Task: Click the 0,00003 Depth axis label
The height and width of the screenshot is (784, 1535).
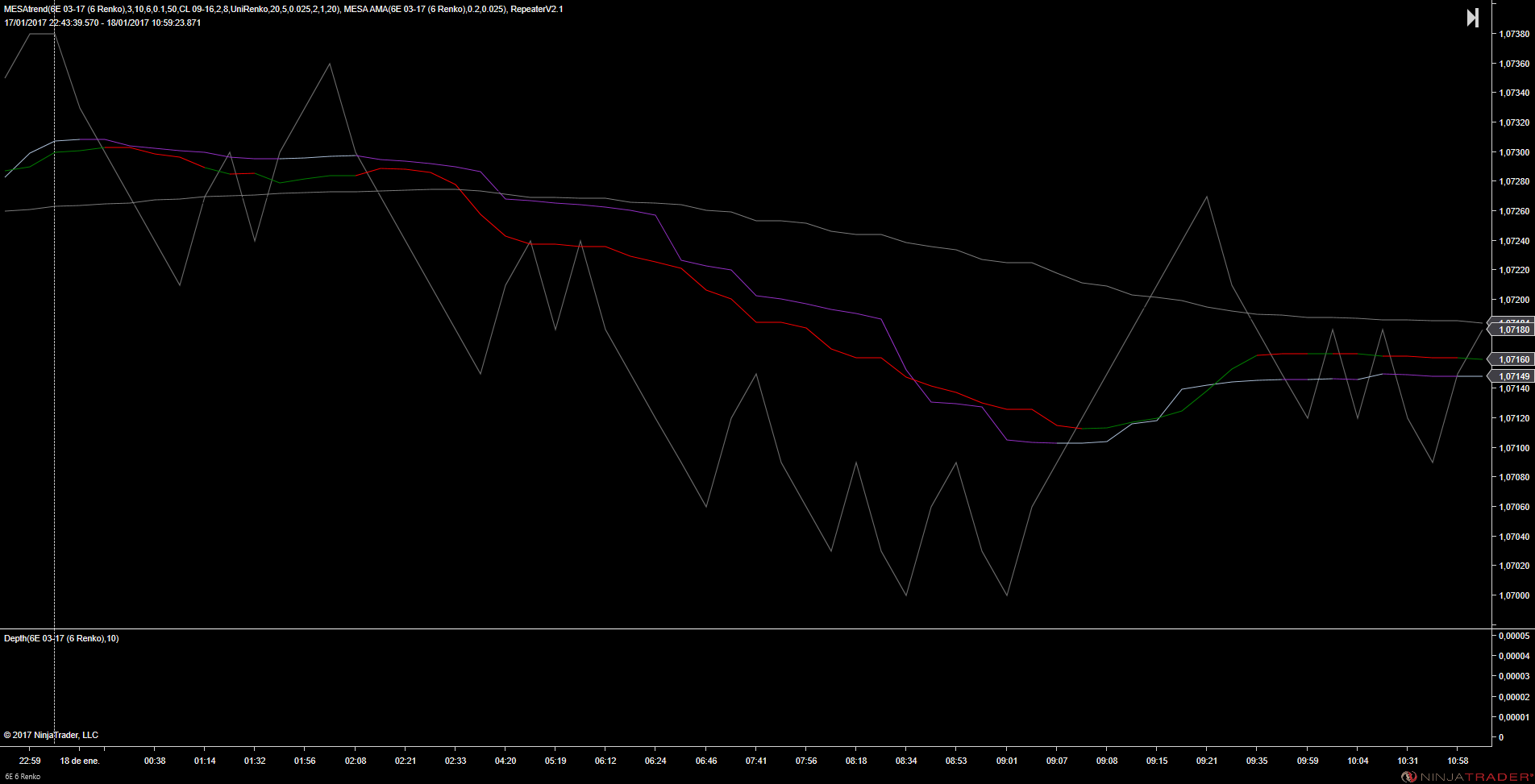Action: pos(1514,676)
